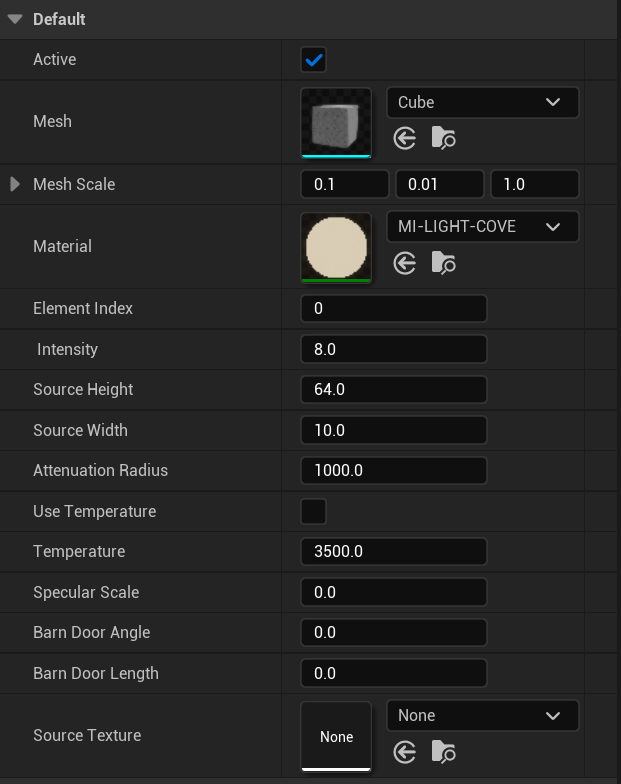Collapse the Default section
The width and height of the screenshot is (621, 784).
tap(15, 20)
